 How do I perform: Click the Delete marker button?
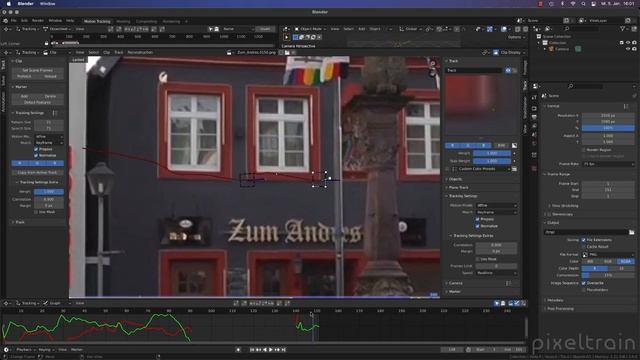pyautogui.click(x=51, y=96)
